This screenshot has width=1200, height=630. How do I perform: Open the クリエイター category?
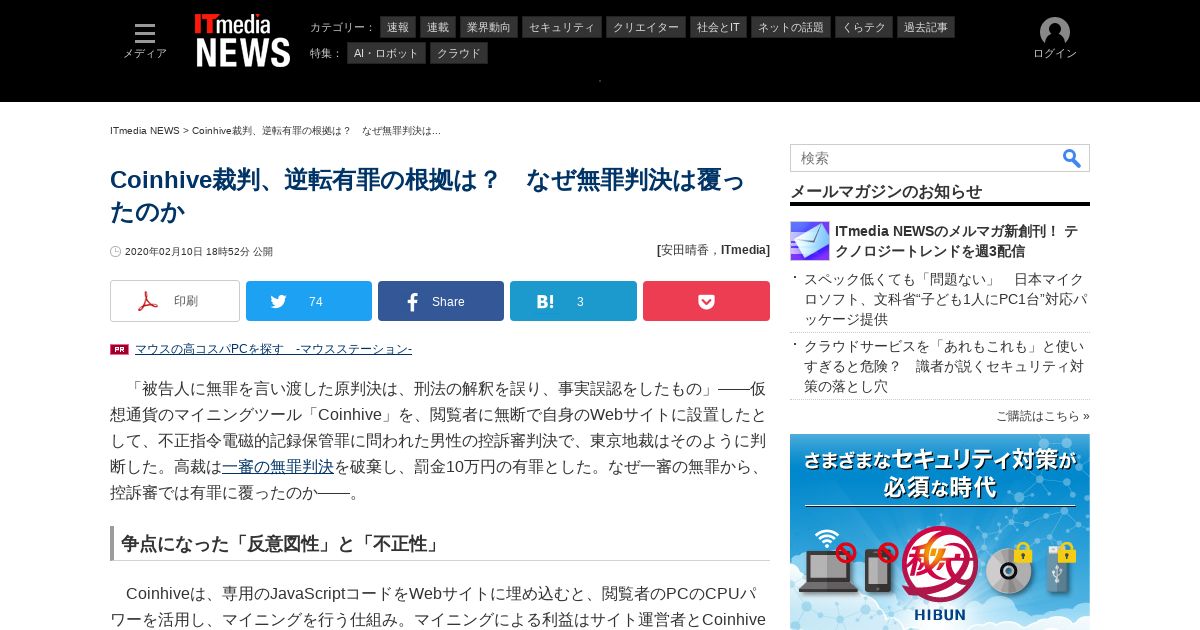[x=646, y=27]
